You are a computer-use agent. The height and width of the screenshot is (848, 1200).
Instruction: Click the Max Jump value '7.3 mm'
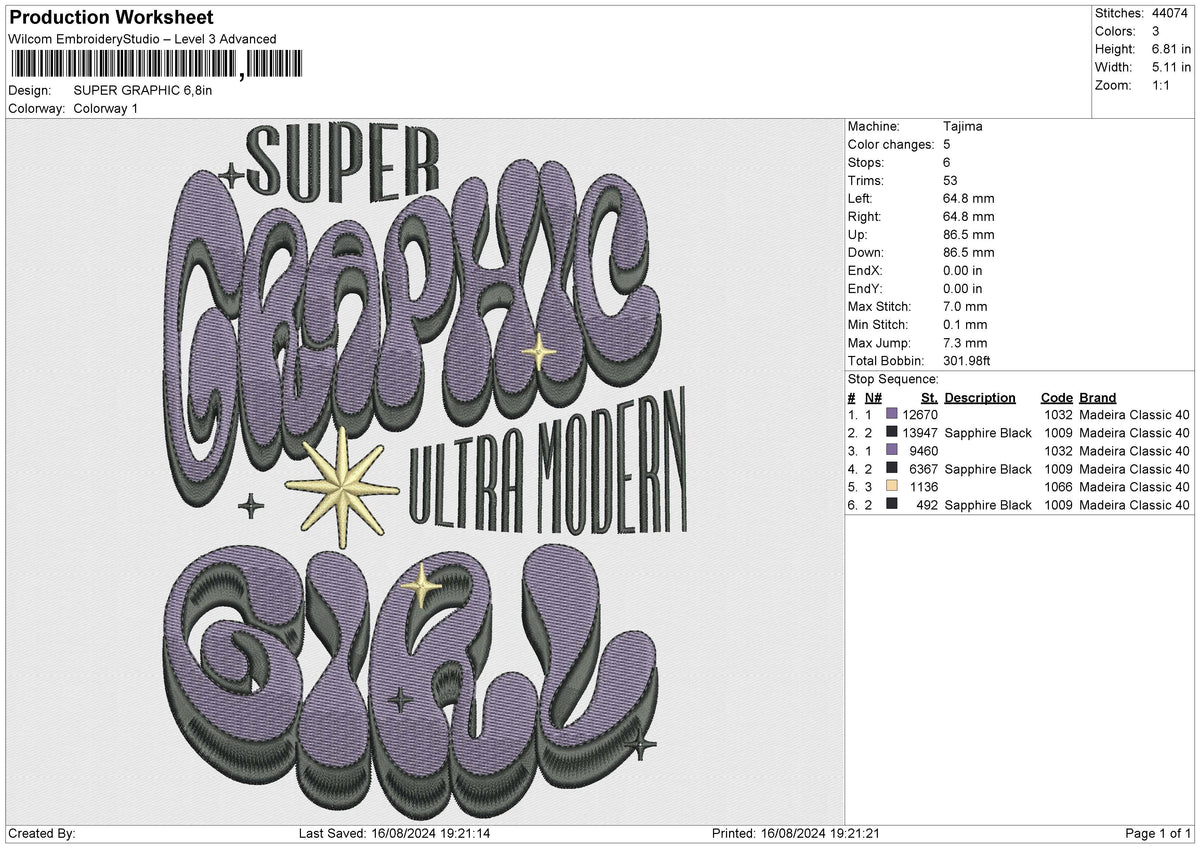(x=965, y=343)
